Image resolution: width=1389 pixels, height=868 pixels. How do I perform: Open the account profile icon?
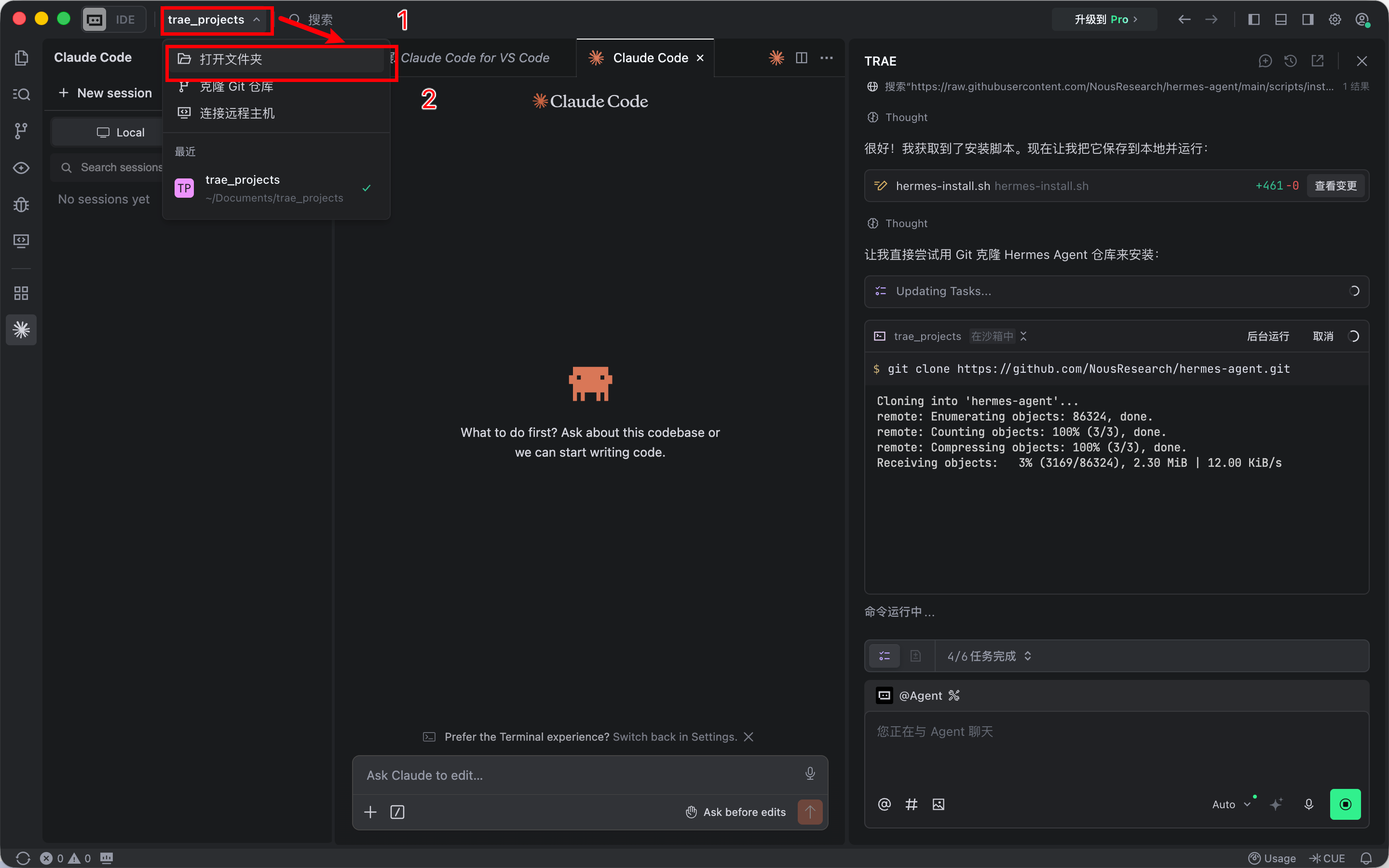[x=1362, y=19]
